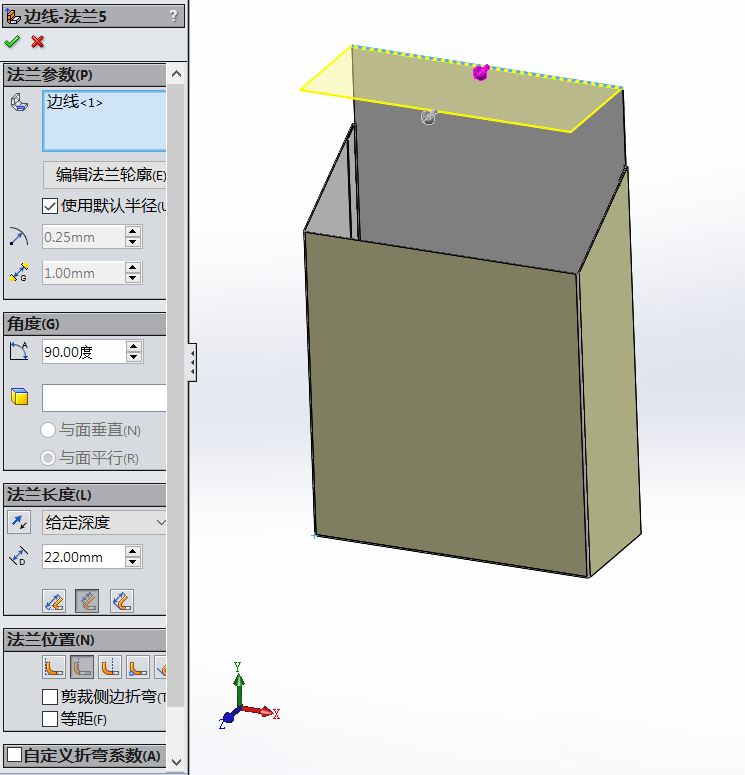Collapse the 法兰位置(N) section header
Screen dimensions: 745x775
(x=85, y=640)
